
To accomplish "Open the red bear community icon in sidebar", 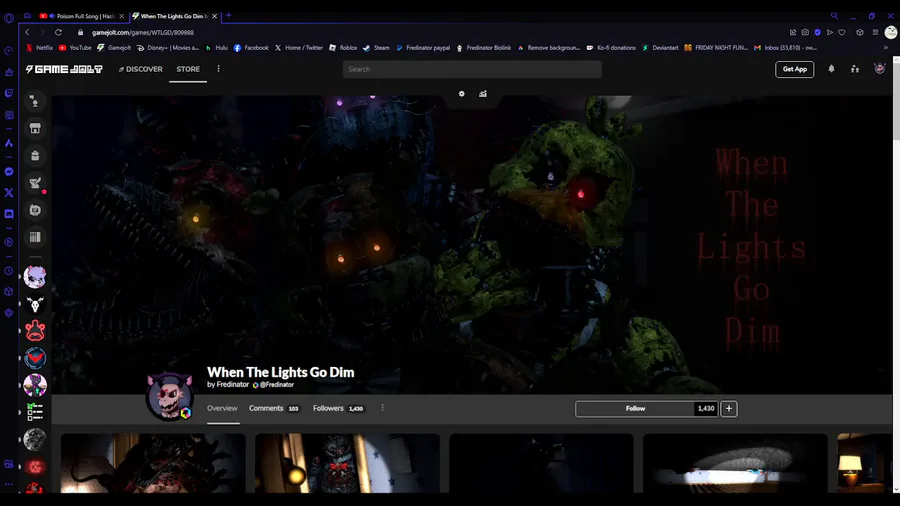I will (35, 331).
